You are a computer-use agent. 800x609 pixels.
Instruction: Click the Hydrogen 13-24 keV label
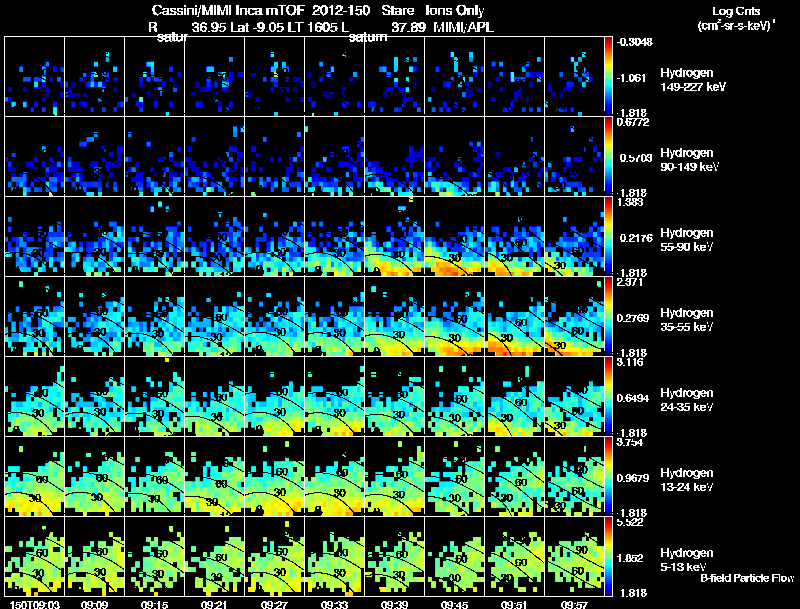pos(687,480)
